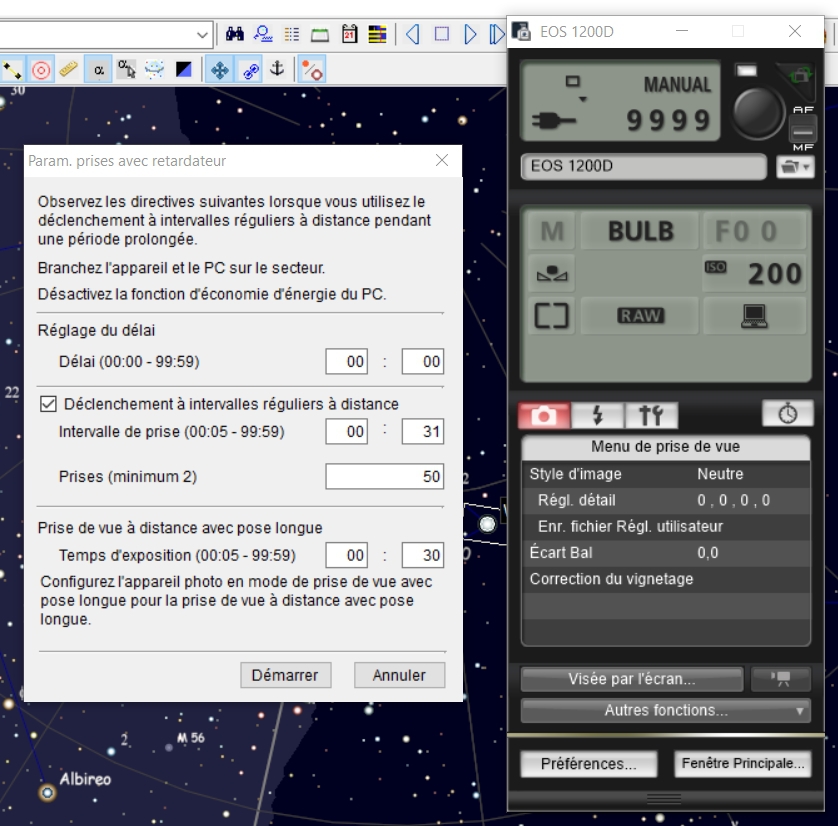The image size is (838, 826).
Task: Click the stopwatch timer shooting button
Action: [788, 414]
